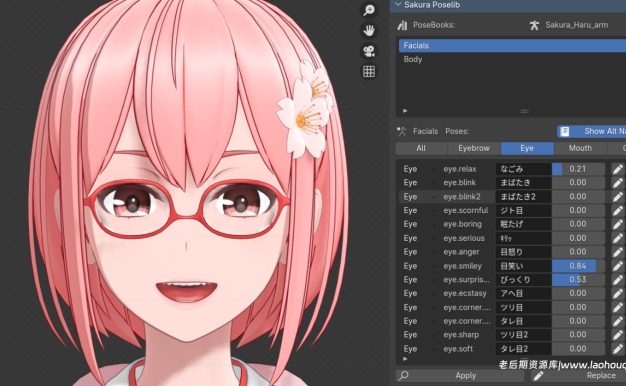Edit eye.serious using its pencil icon
This screenshot has height=386, width=626.
coord(618,238)
